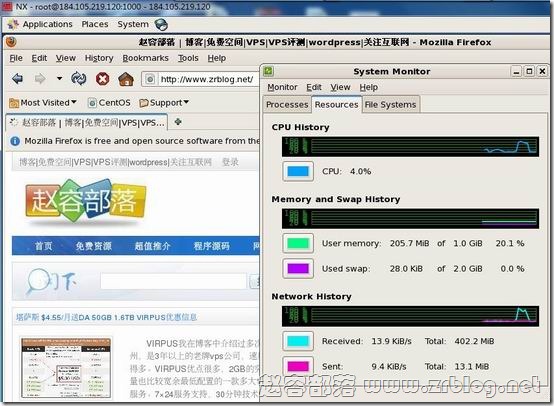
Task: Click the info icon in notification bar
Action: coord(15,141)
